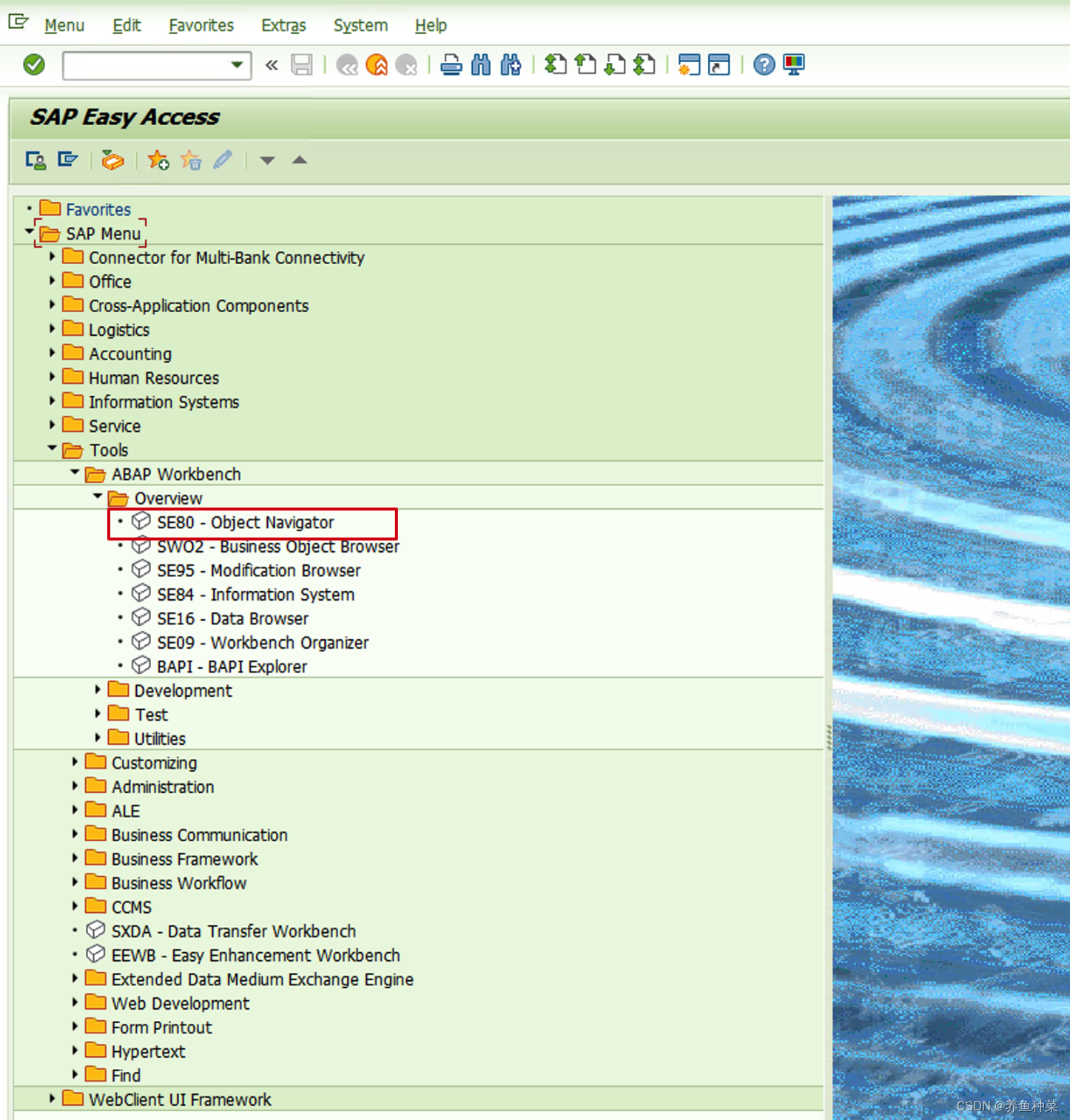Screen dimensions: 1070x1120
Task: Open the command field dropdown arrow
Action: coord(237,65)
